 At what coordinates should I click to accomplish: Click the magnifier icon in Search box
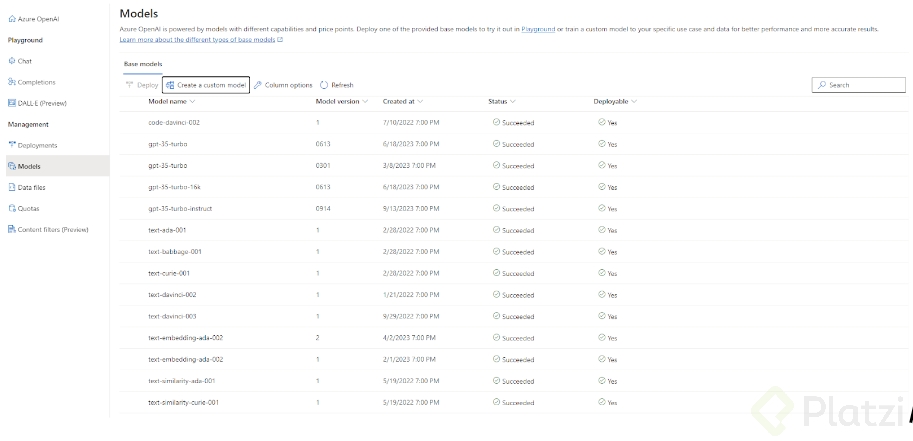point(822,85)
